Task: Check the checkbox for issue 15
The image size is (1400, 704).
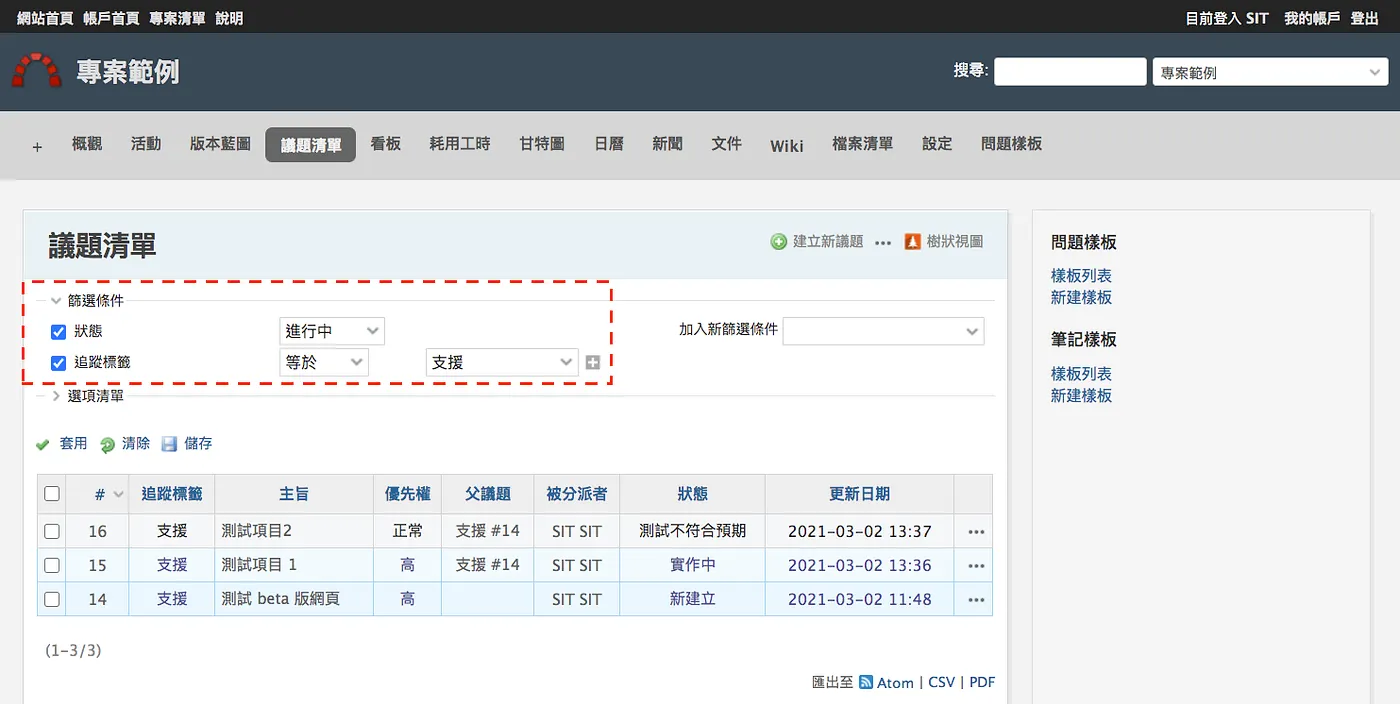Action: (x=52, y=566)
